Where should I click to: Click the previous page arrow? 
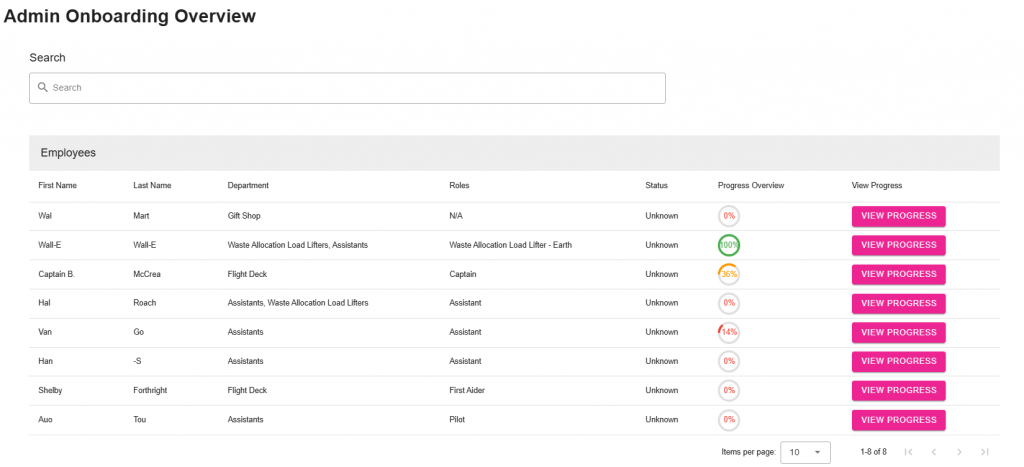934,452
